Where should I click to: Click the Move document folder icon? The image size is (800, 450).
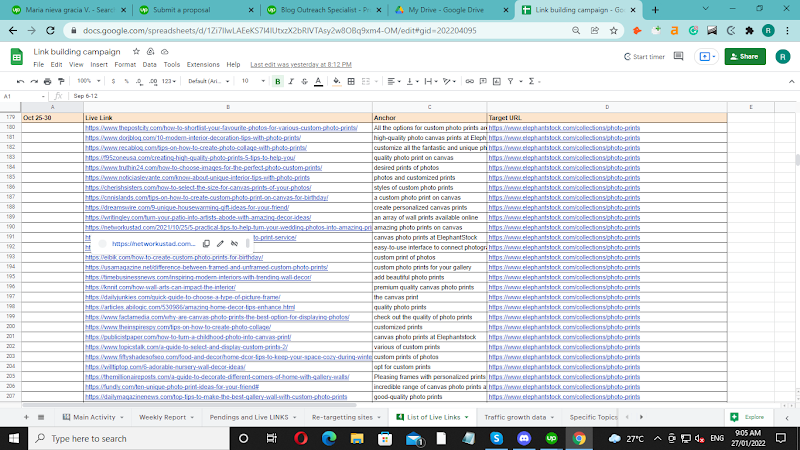pos(151,52)
